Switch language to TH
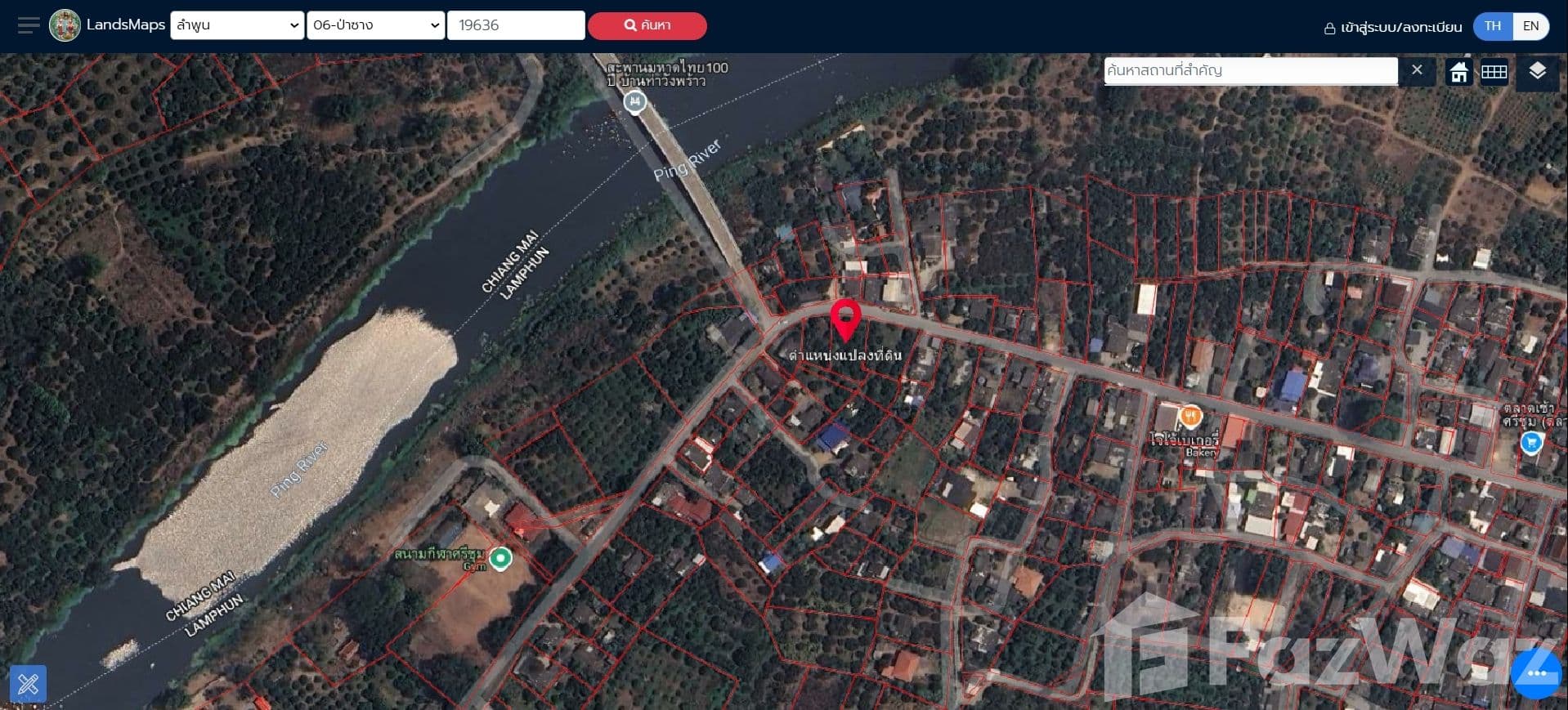 (x=1493, y=26)
